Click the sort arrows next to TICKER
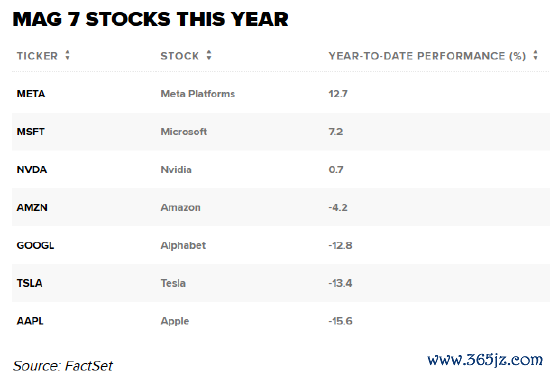Screen dimensions: 550x375 click(x=67, y=55)
